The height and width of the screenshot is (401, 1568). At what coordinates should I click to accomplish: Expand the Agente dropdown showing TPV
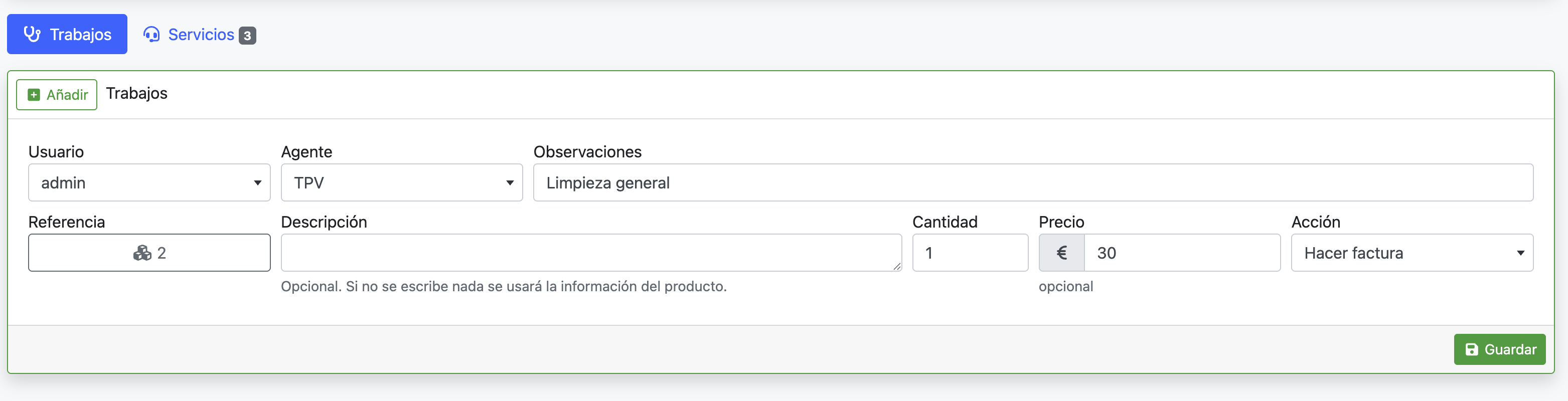[402, 182]
